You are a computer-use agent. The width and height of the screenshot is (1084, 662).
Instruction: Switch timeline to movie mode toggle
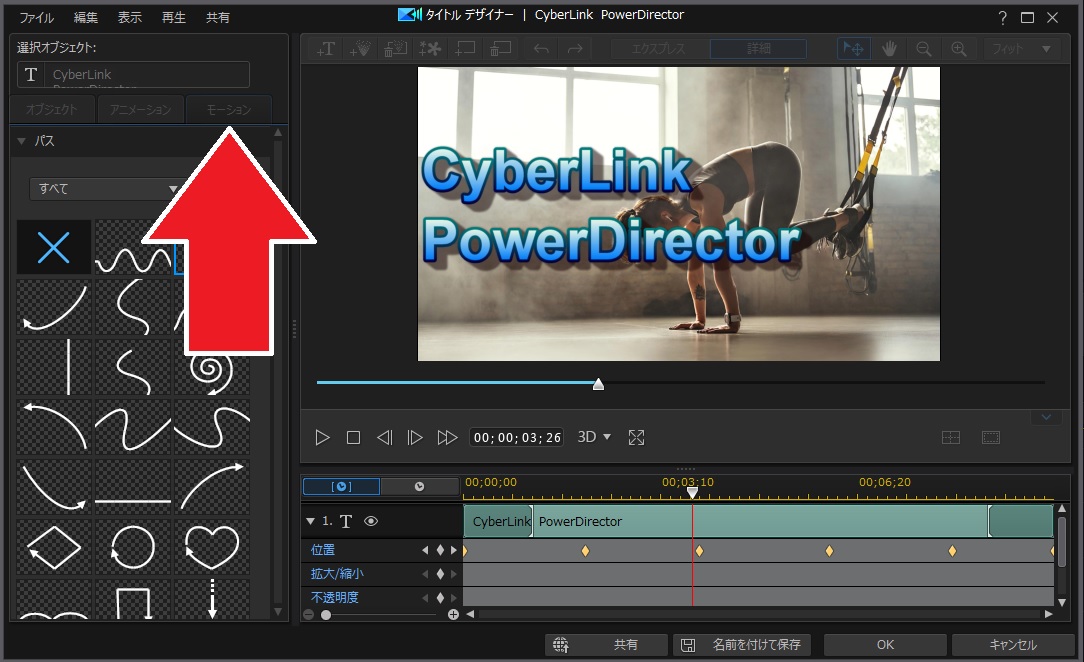coord(420,486)
